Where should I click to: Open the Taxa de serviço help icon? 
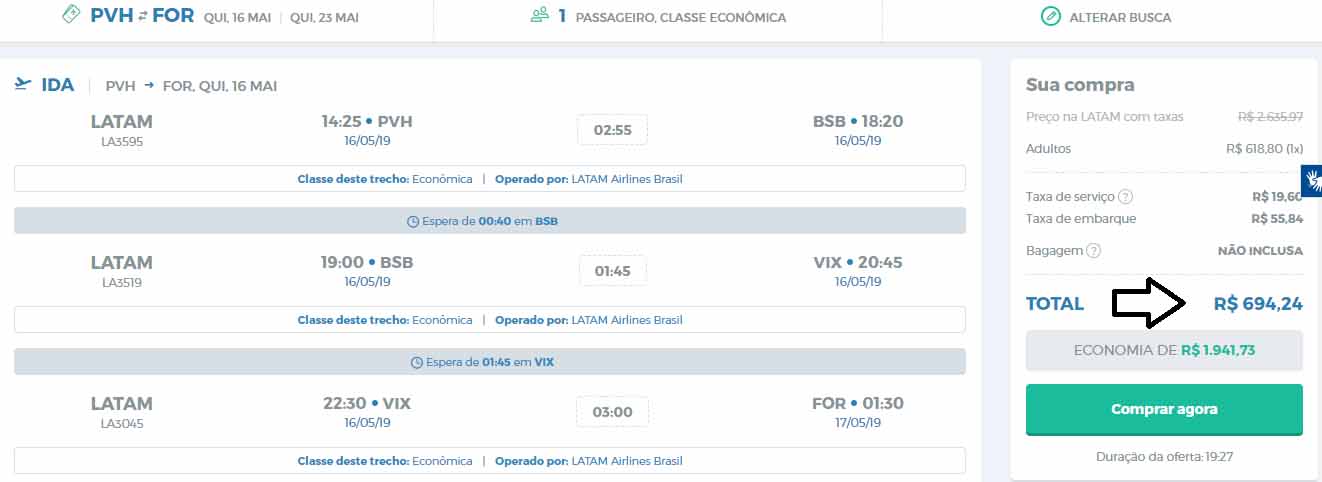pos(1125,197)
